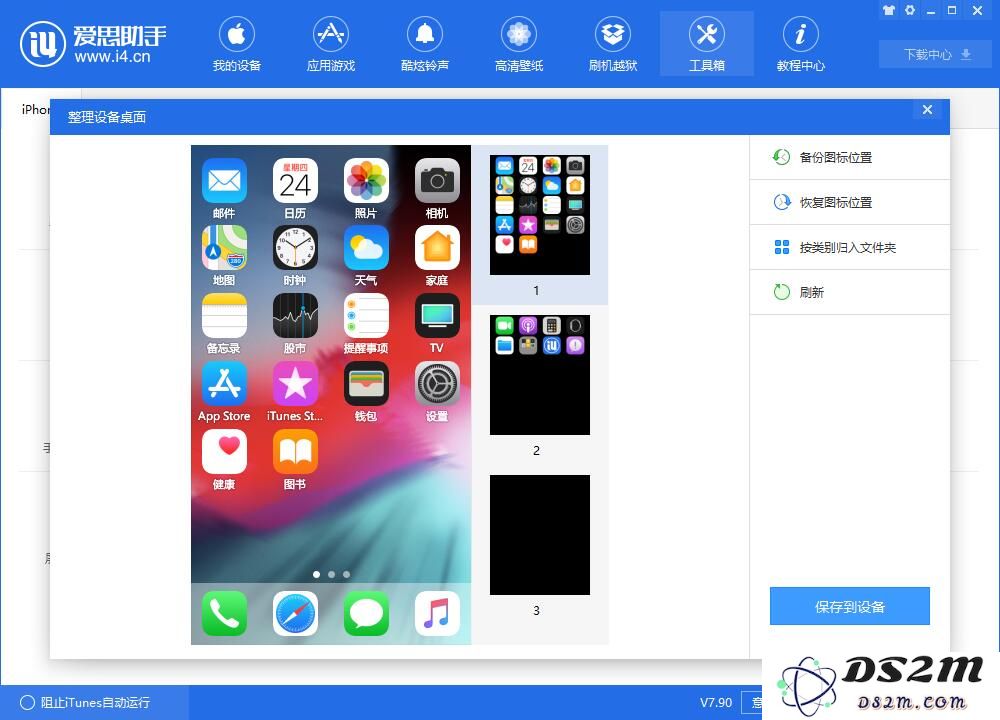This screenshot has height=720, width=1000.
Task: Select the 股市 Stocks icon
Action: click(295, 316)
